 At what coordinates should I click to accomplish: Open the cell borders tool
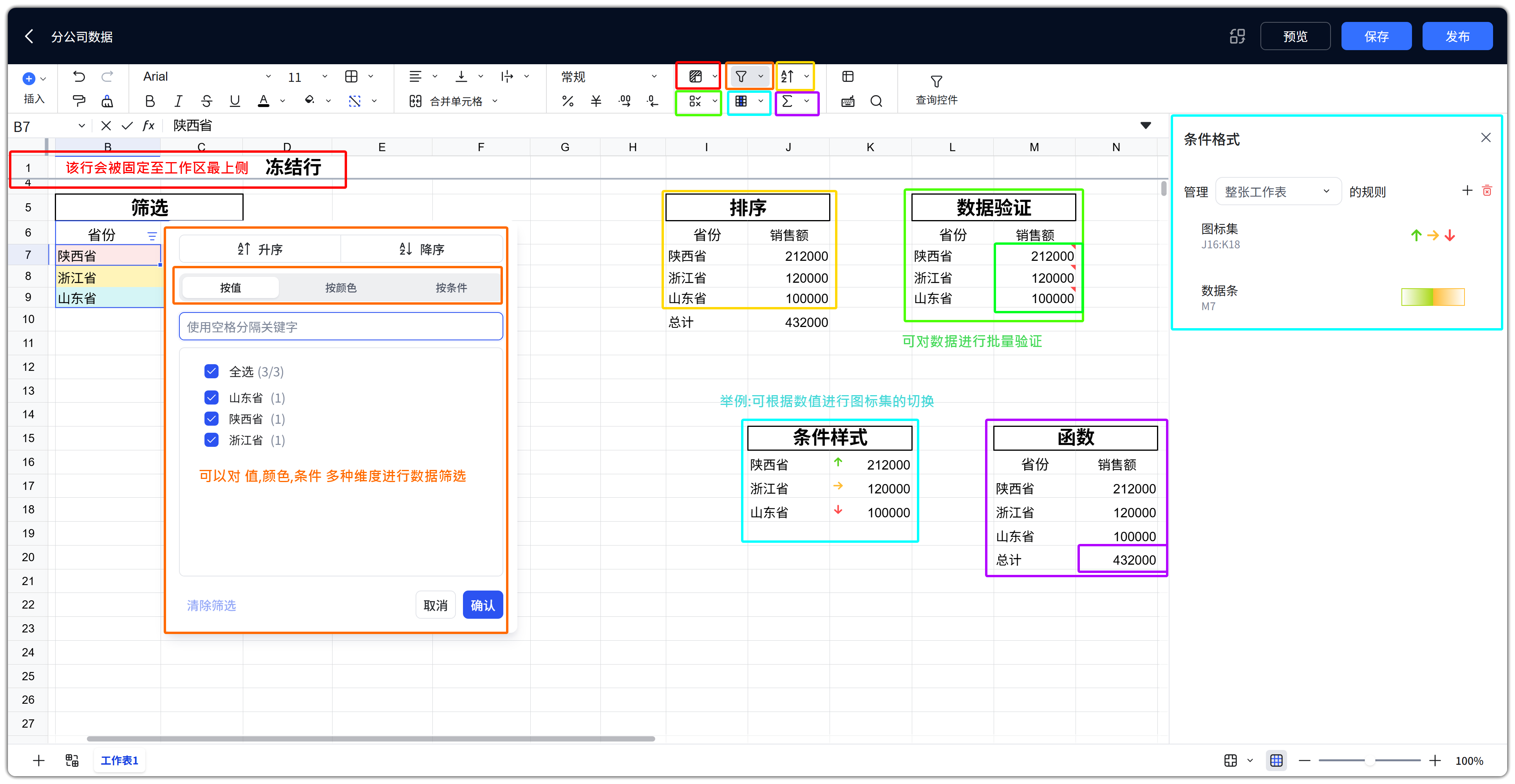[x=352, y=76]
